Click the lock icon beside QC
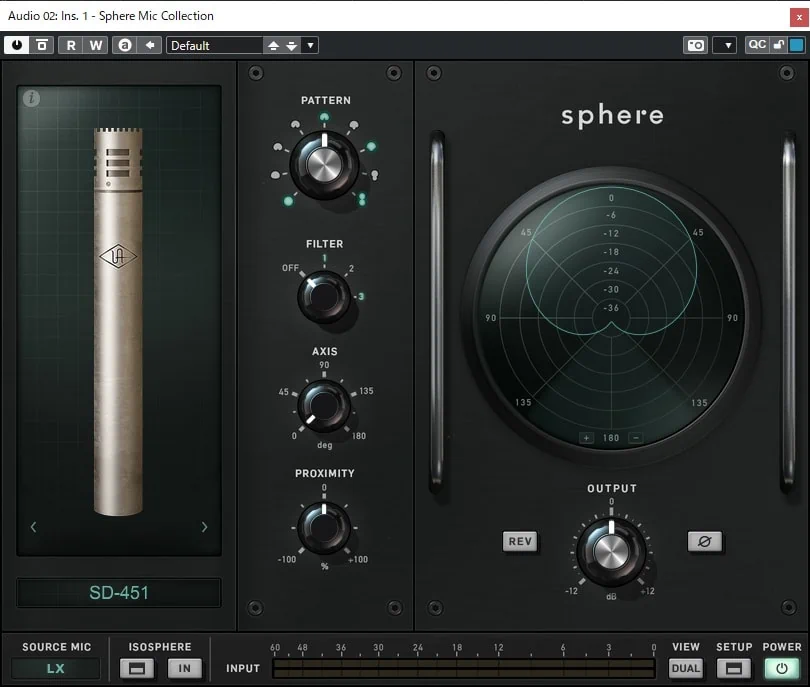The image size is (810, 687). coord(777,45)
